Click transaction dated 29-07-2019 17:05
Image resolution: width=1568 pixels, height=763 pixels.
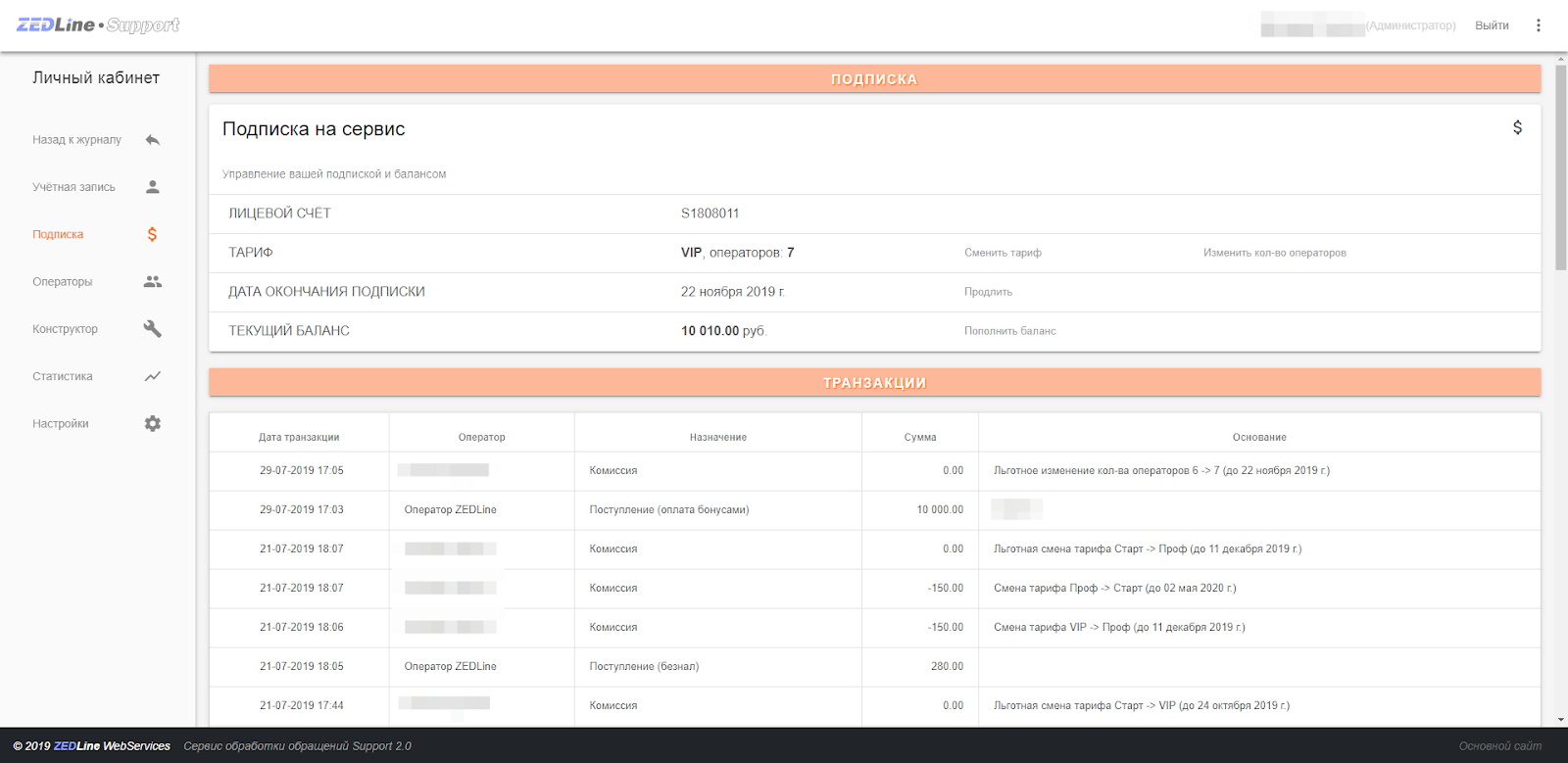[x=302, y=470]
